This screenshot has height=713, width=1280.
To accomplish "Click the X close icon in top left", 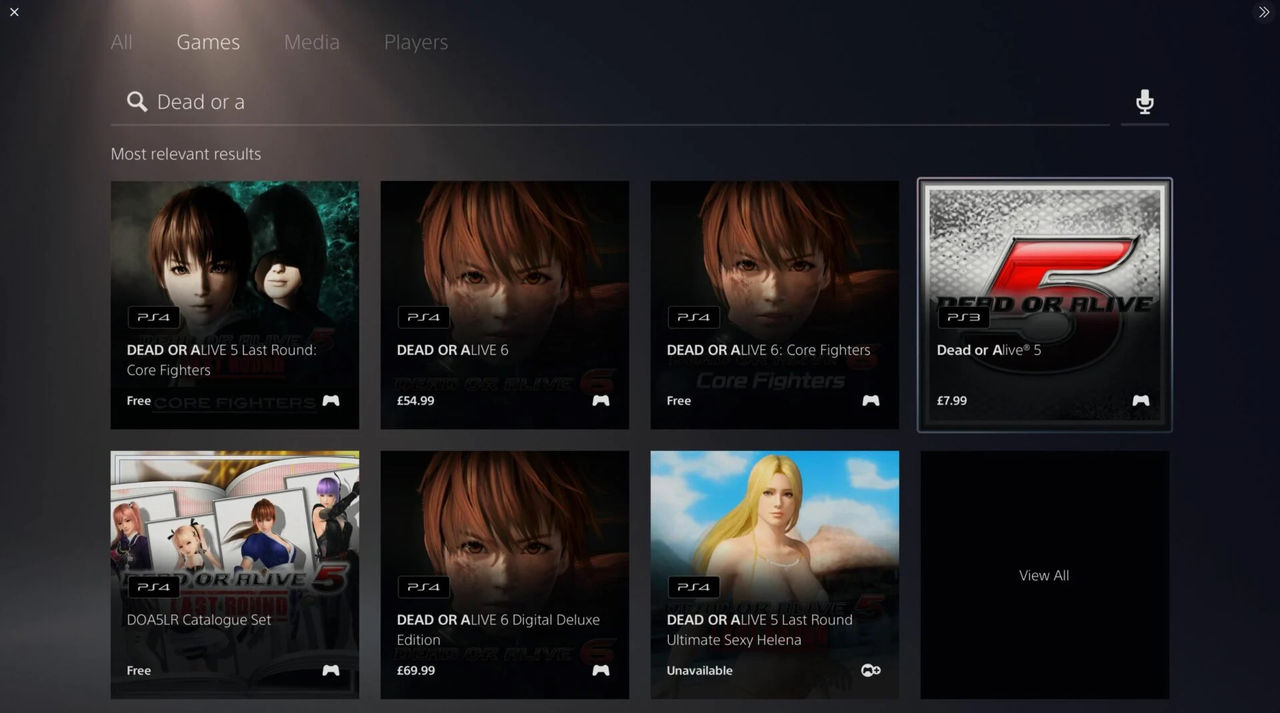I will (x=14, y=12).
